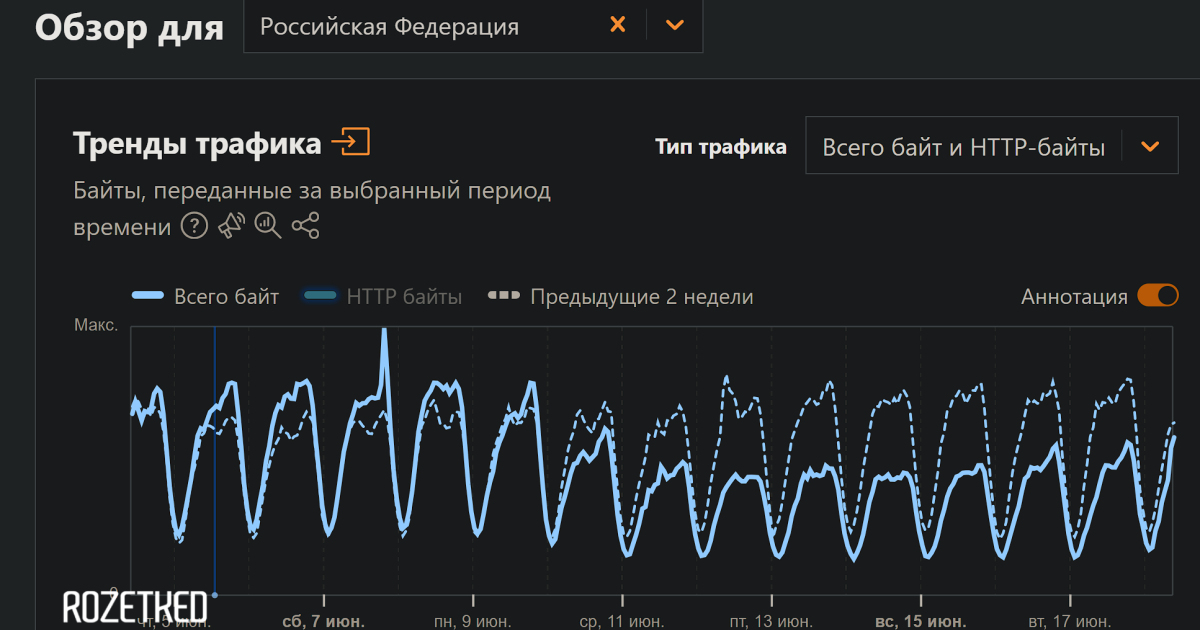Click the вс, 15 июн. date label
The height and width of the screenshot is (630, 1200).
(920, 621)
